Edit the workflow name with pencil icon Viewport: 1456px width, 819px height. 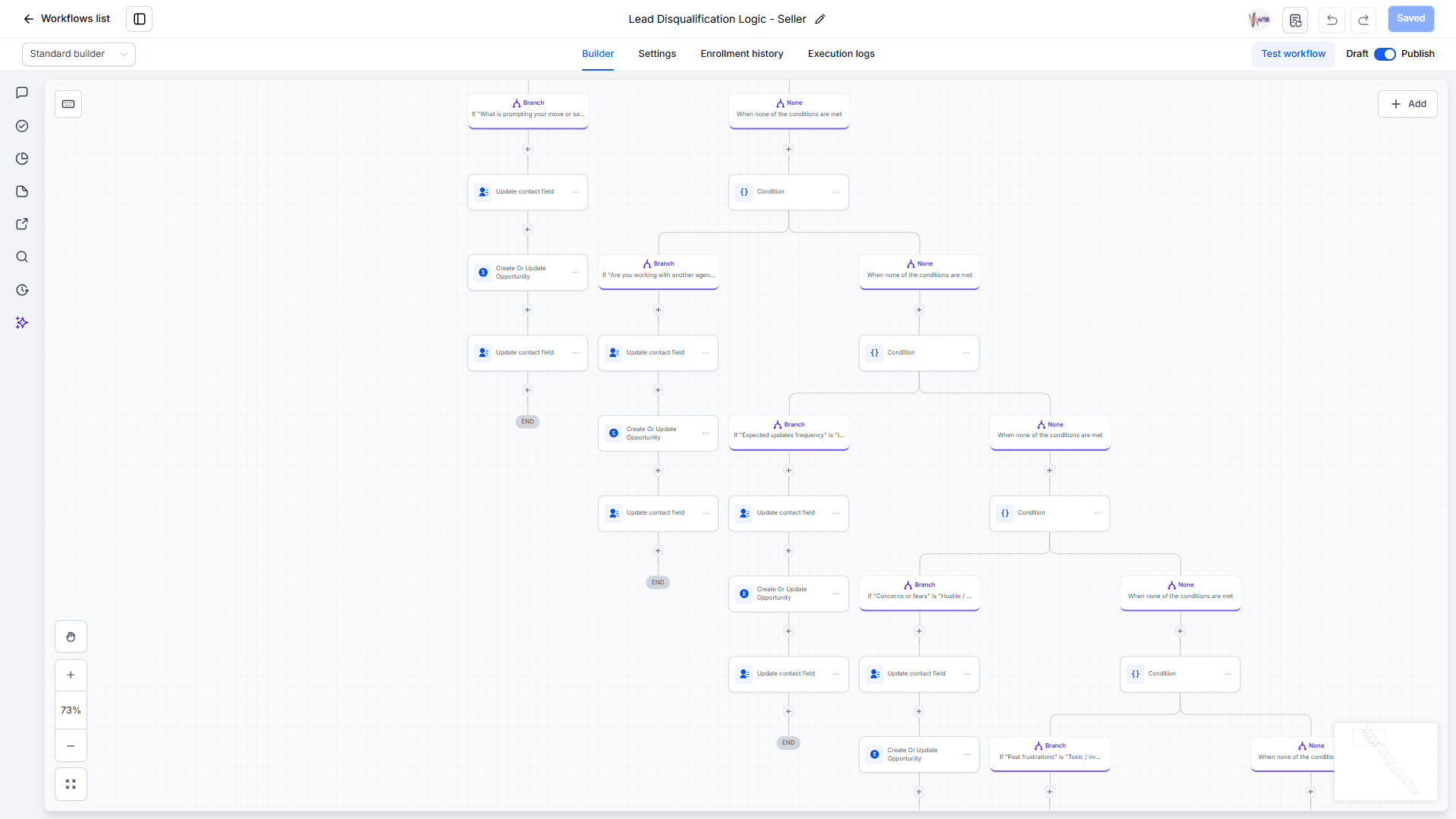820,19
